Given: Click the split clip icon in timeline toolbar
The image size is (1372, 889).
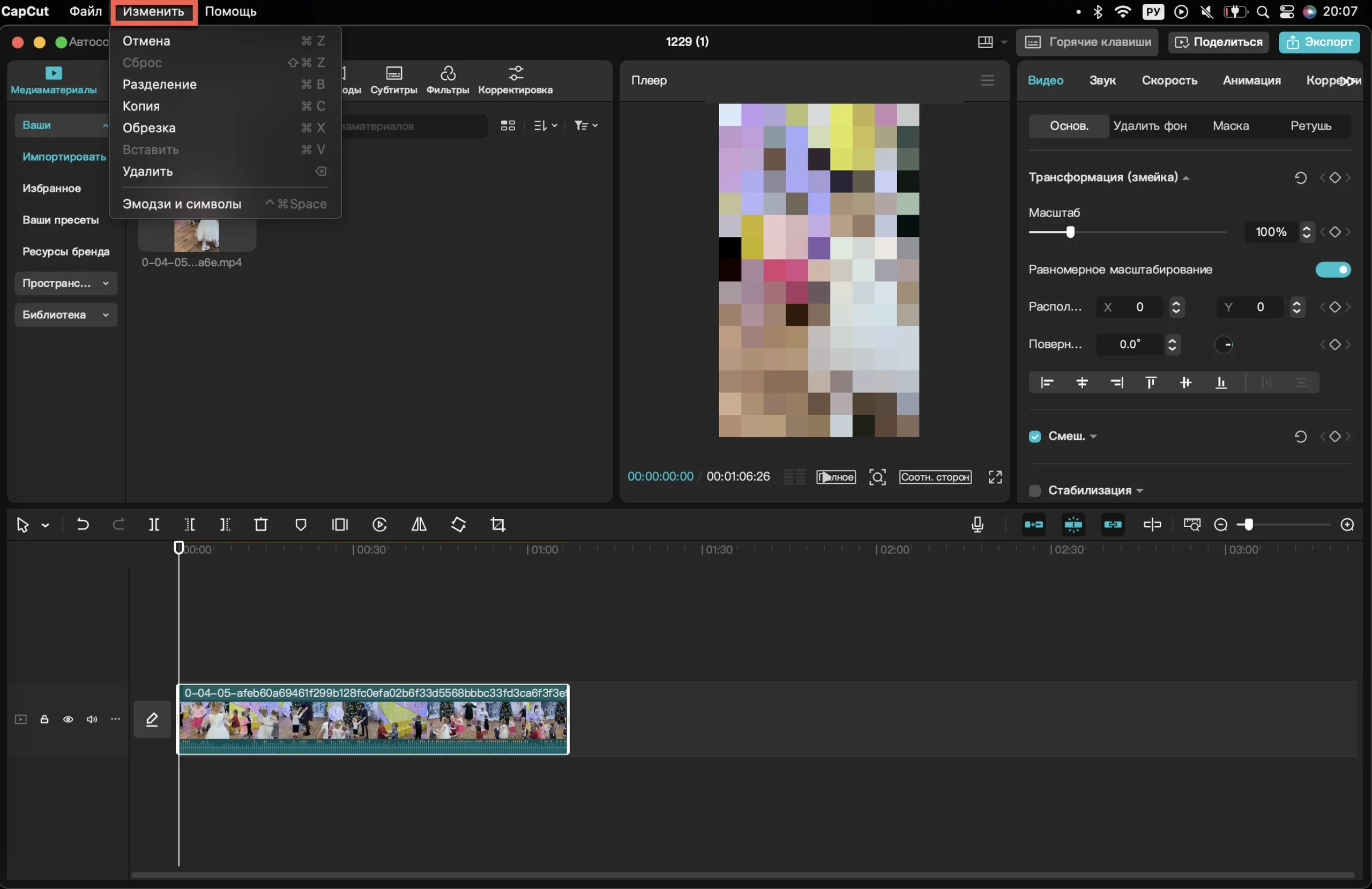Looking at the screenshot, I should point(154,525).
